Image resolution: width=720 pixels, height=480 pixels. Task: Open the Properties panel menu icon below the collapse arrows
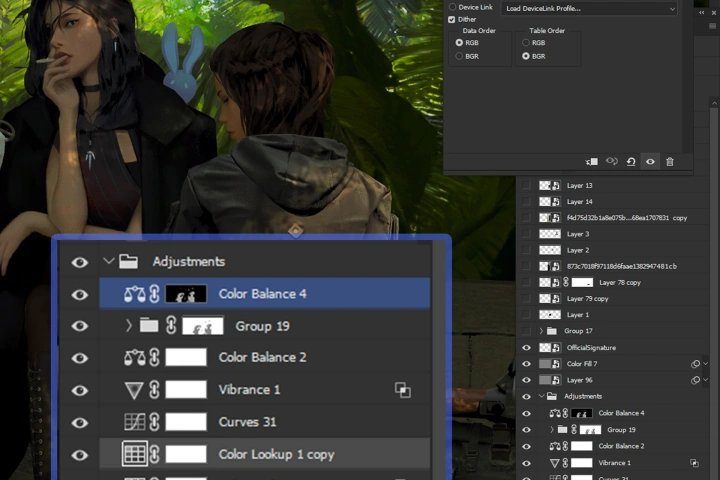click(712, 26)
